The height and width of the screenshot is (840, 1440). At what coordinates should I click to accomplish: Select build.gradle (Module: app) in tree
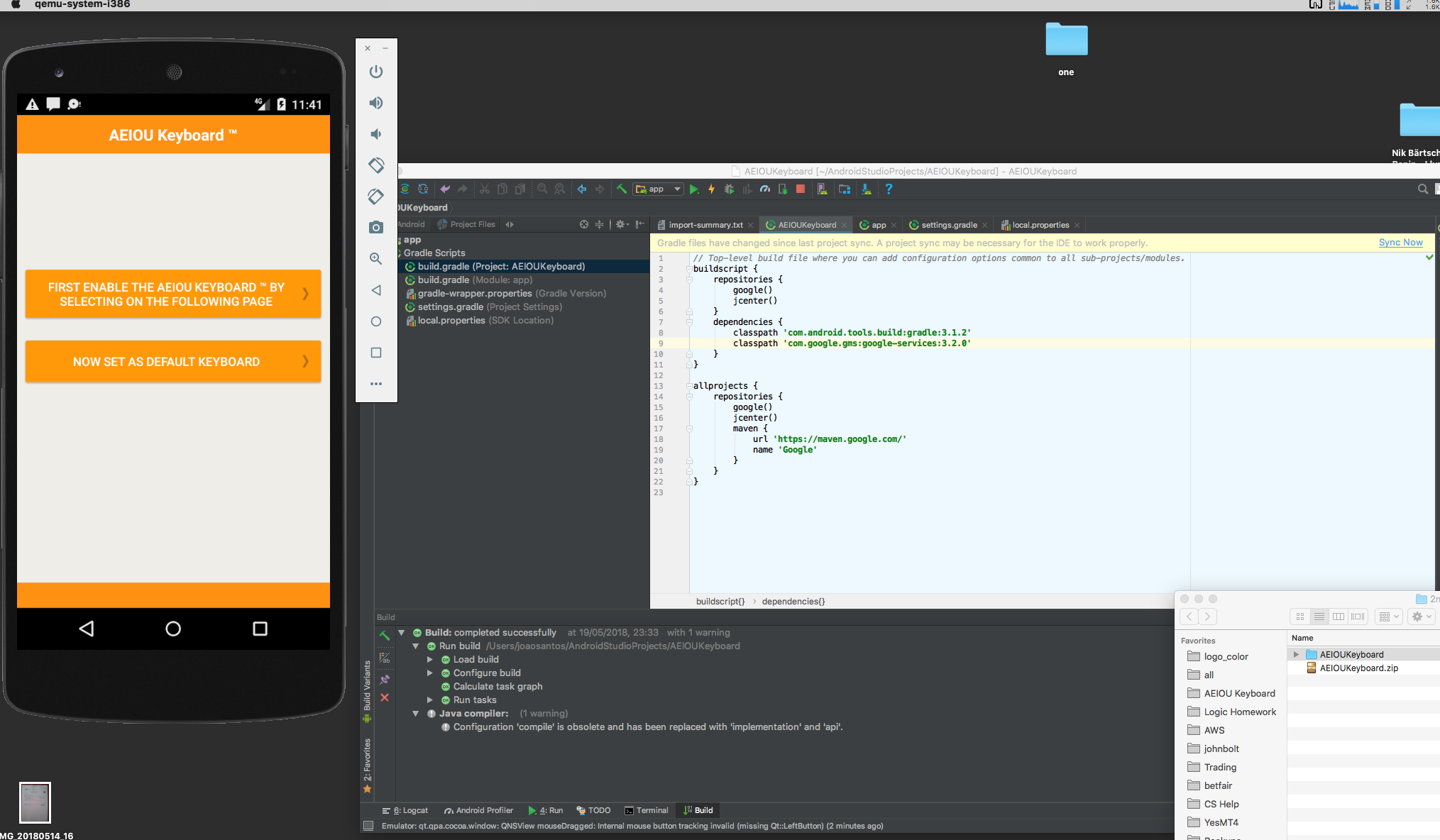(x=474, y=280)
